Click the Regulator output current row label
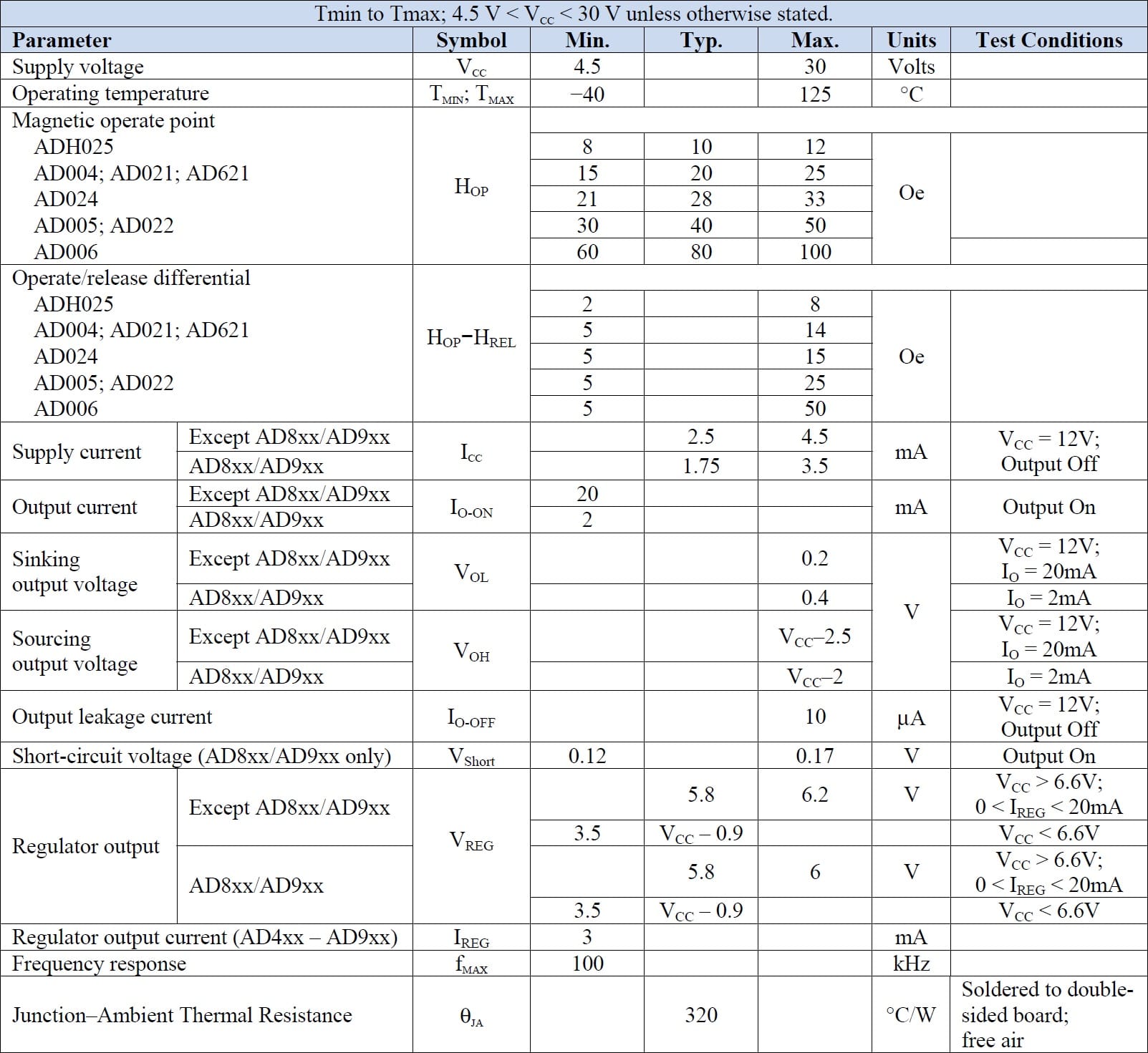Image resolution: width=1148 pixels, height=1053 pixels. [x=204, y=937]
